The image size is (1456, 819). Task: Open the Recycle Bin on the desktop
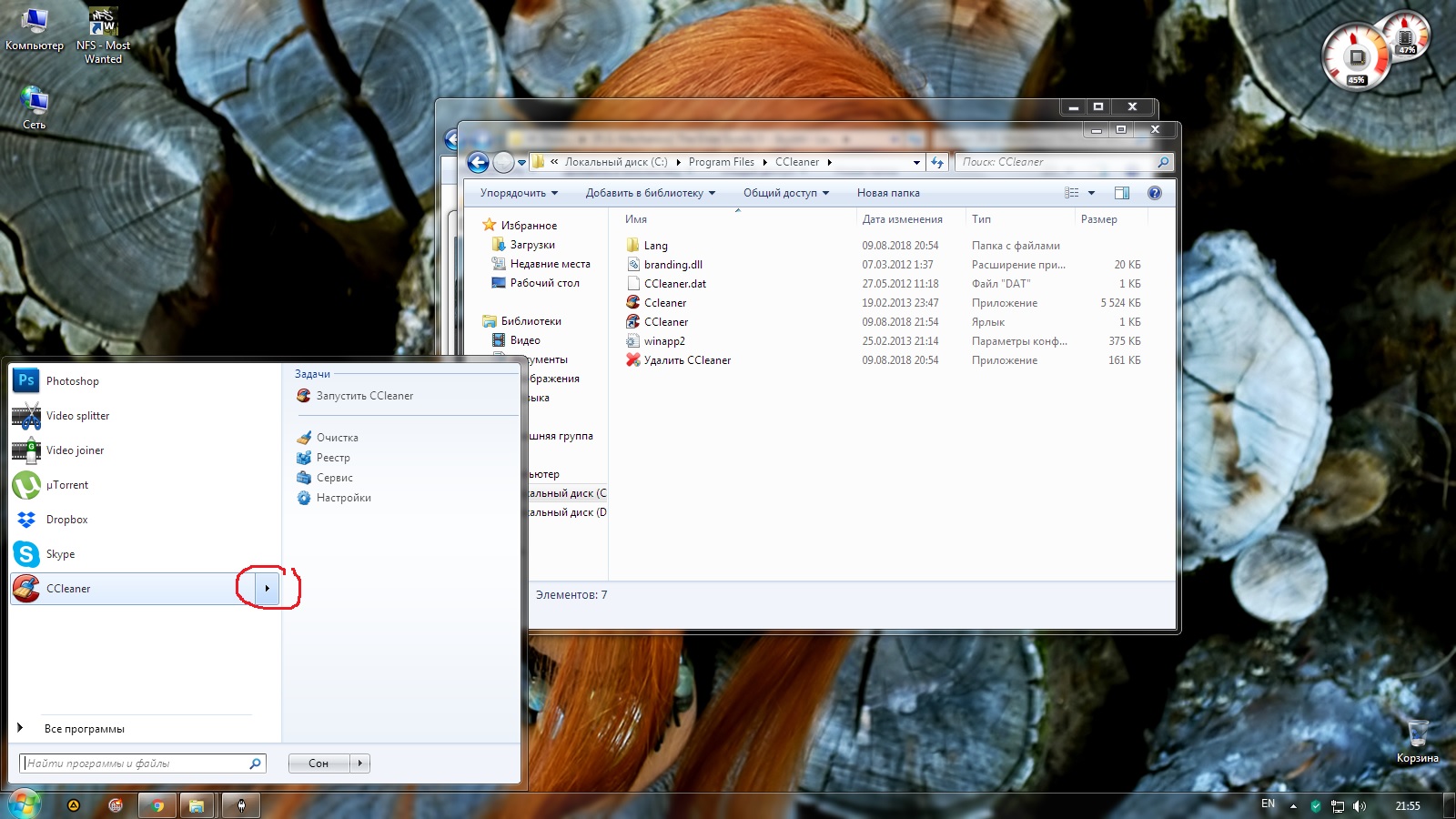click(x=1417, y=735)
